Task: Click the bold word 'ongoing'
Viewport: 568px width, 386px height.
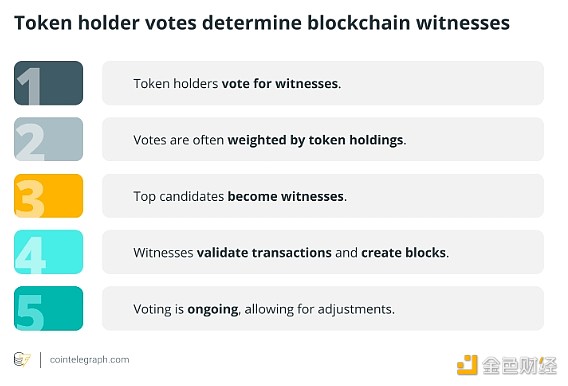Action: [x=213, y=310]
